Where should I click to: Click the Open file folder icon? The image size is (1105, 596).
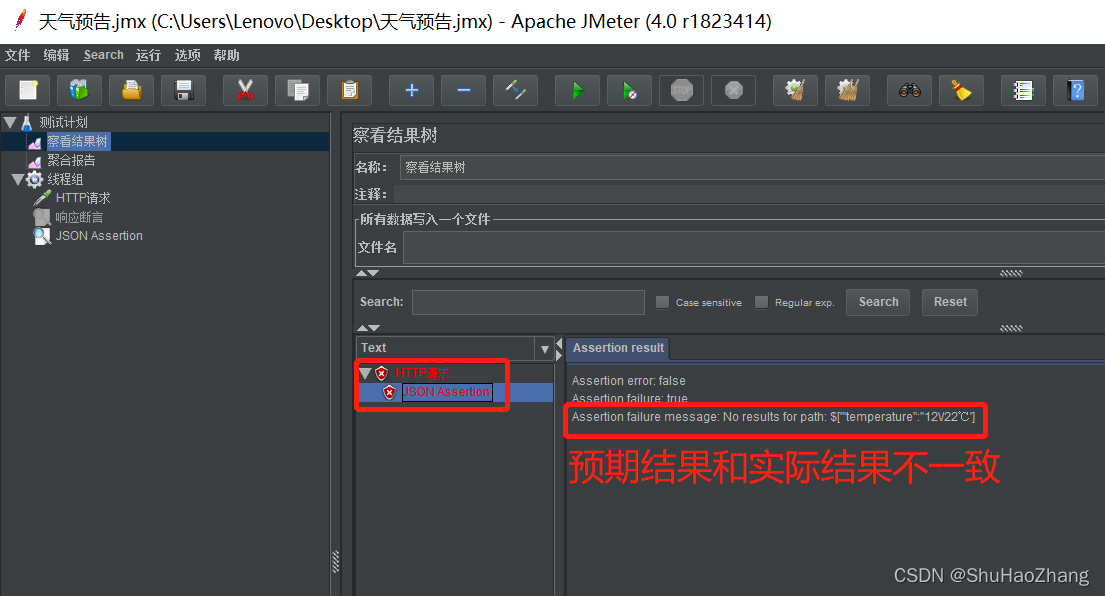point(131,90)
